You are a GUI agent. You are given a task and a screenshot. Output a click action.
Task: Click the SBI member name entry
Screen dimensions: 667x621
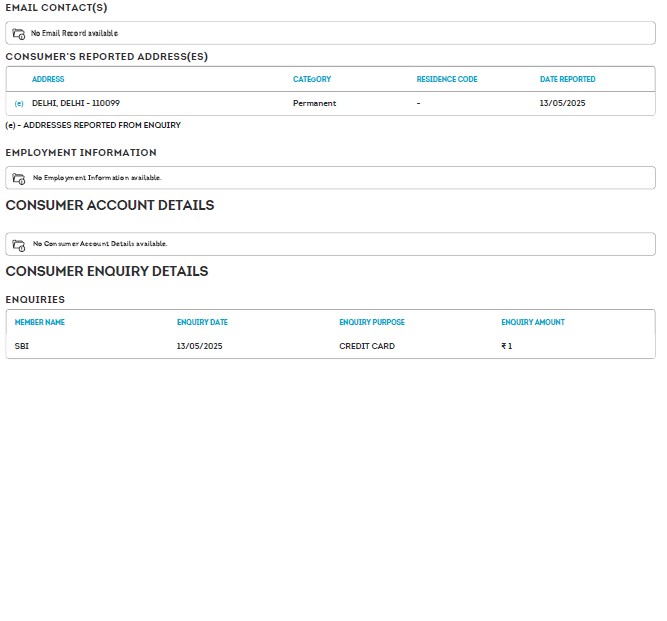point(22,346)
